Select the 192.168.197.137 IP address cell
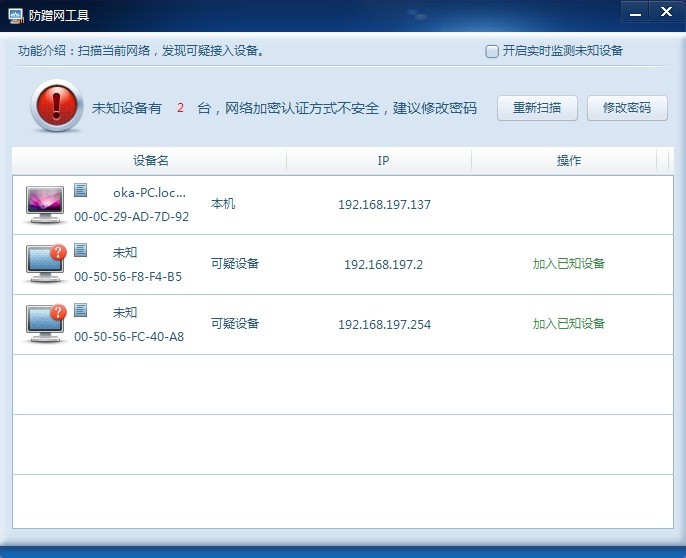Viewport: 686px width, 558px height. point(384,204)
